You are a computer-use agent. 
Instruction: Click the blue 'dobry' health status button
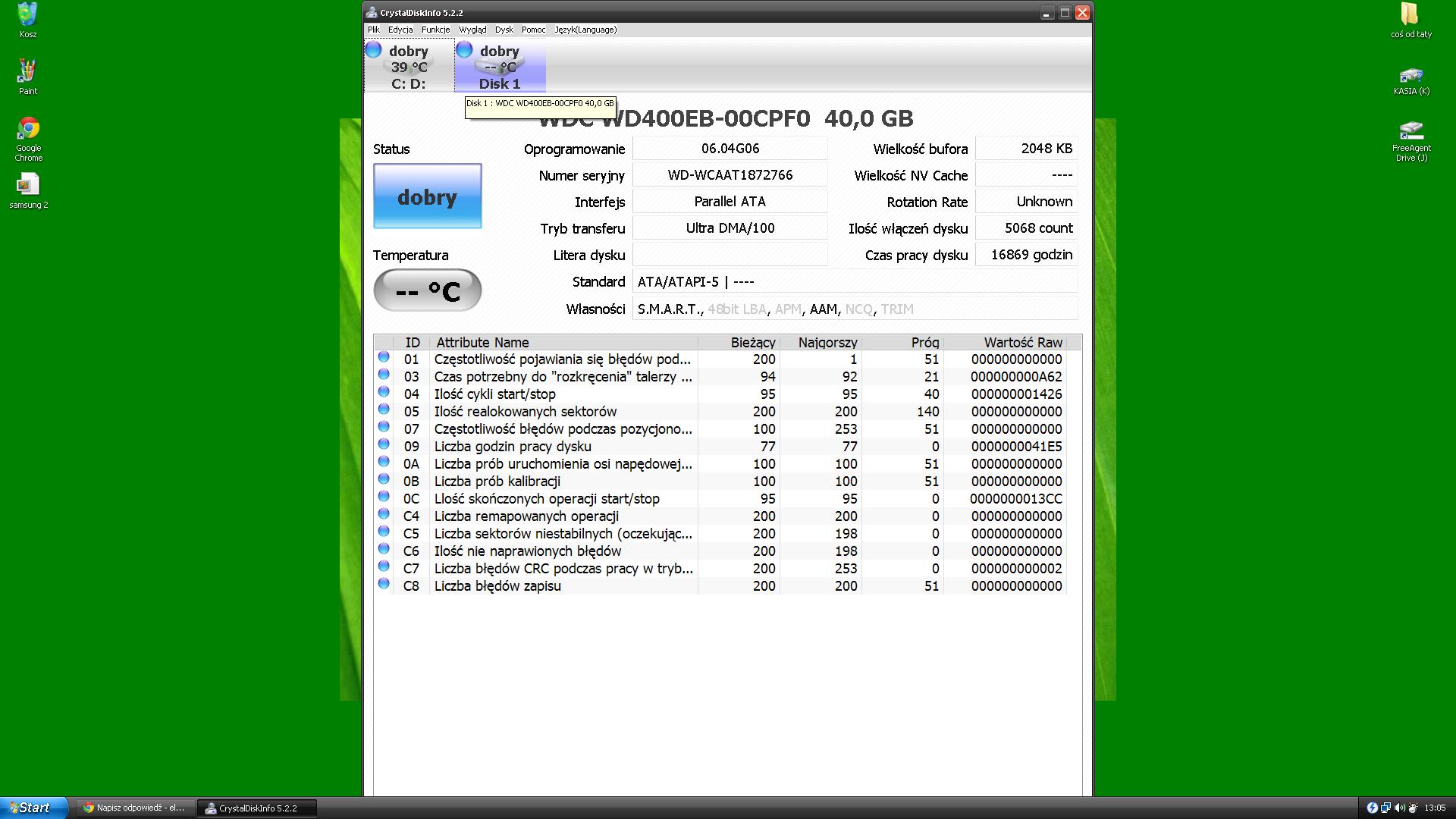click(428, 196)
